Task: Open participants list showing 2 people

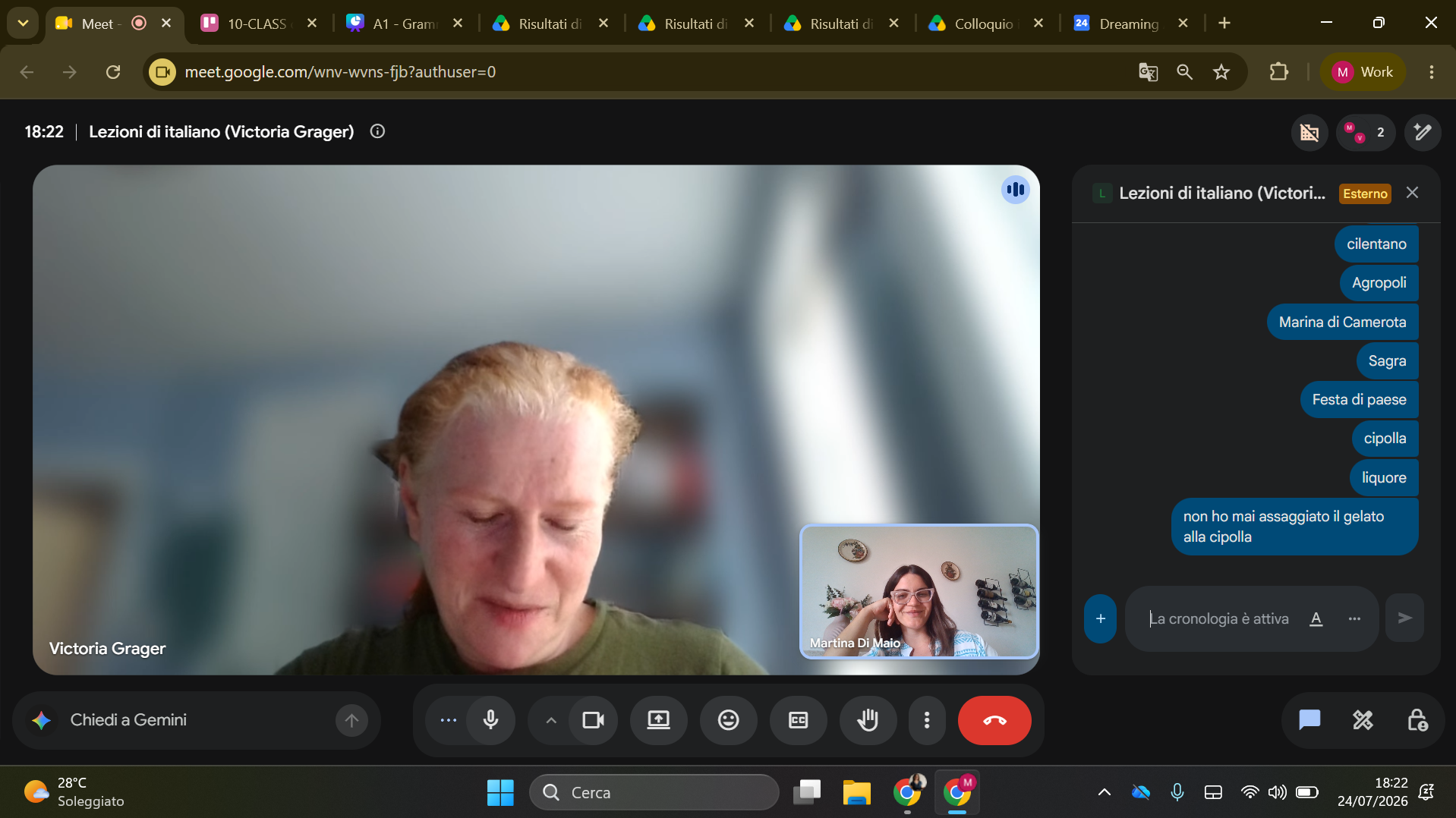Action: coord(1366,133)
